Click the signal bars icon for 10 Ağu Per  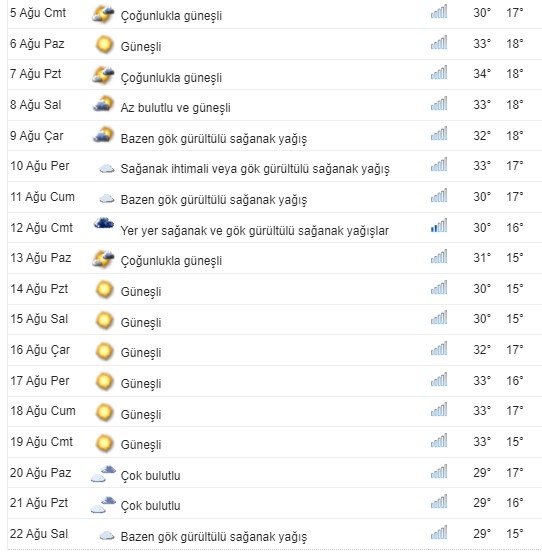point(439,164)
